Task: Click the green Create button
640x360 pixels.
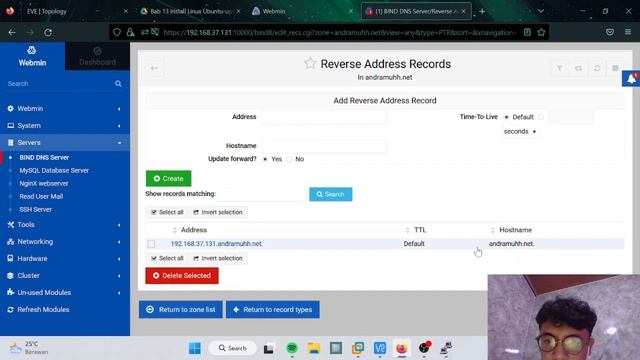Action: (x=168, y=179)
